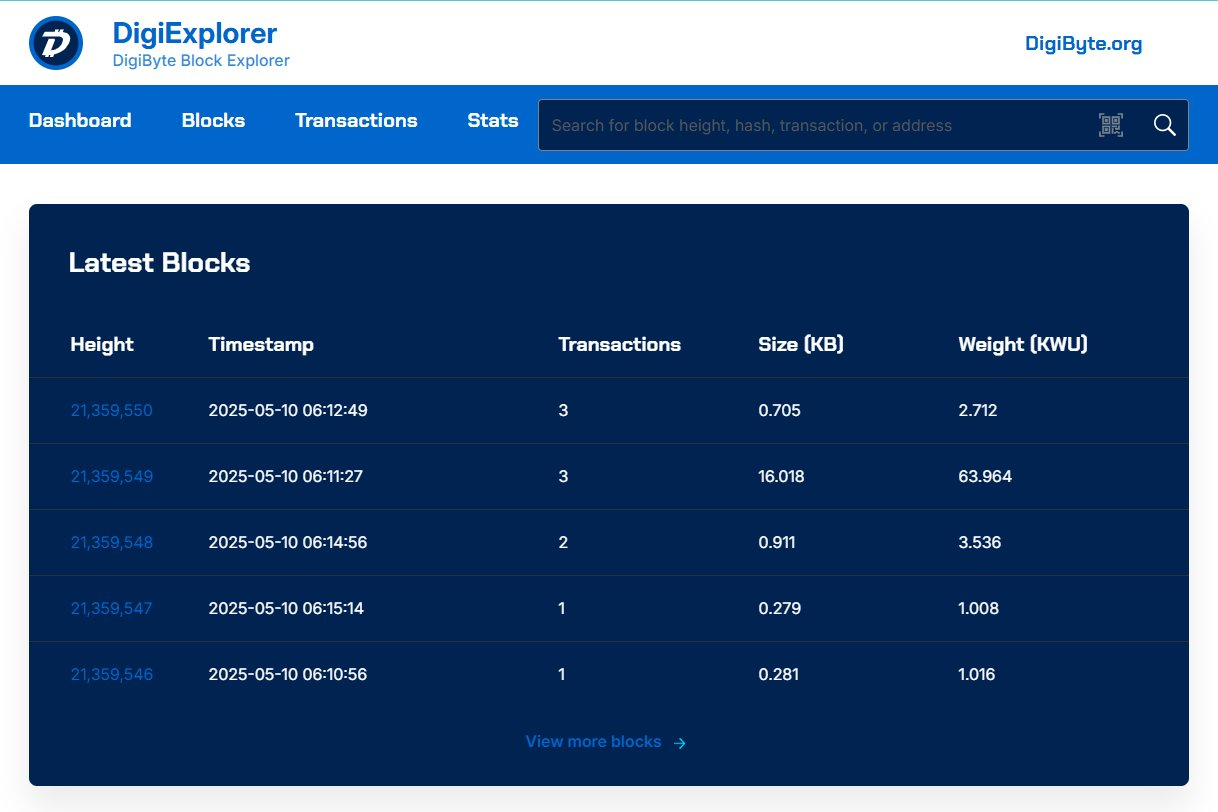The image size is (1218, 812).
Task: Select timestamp 2025-05-10 06:14:56
Action: (x=288, y=542)
